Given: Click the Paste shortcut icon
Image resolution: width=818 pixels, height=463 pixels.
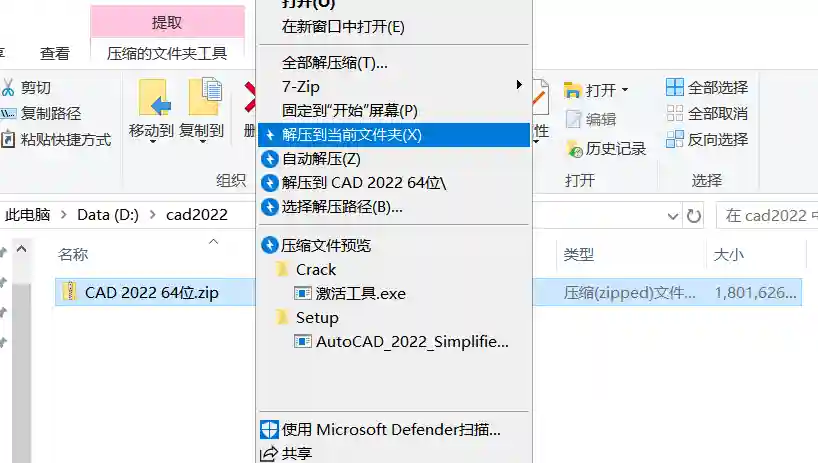Looking at the screenshot, I should (x=8, y=139).
